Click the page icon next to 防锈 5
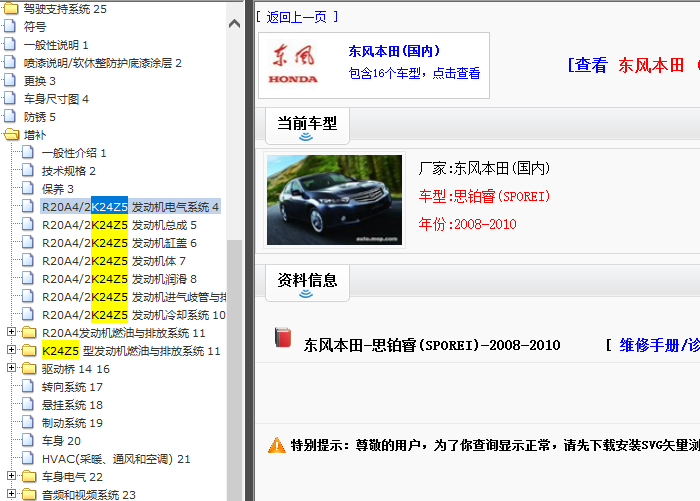This screenshot has width=700, height=501. [10, 117]
